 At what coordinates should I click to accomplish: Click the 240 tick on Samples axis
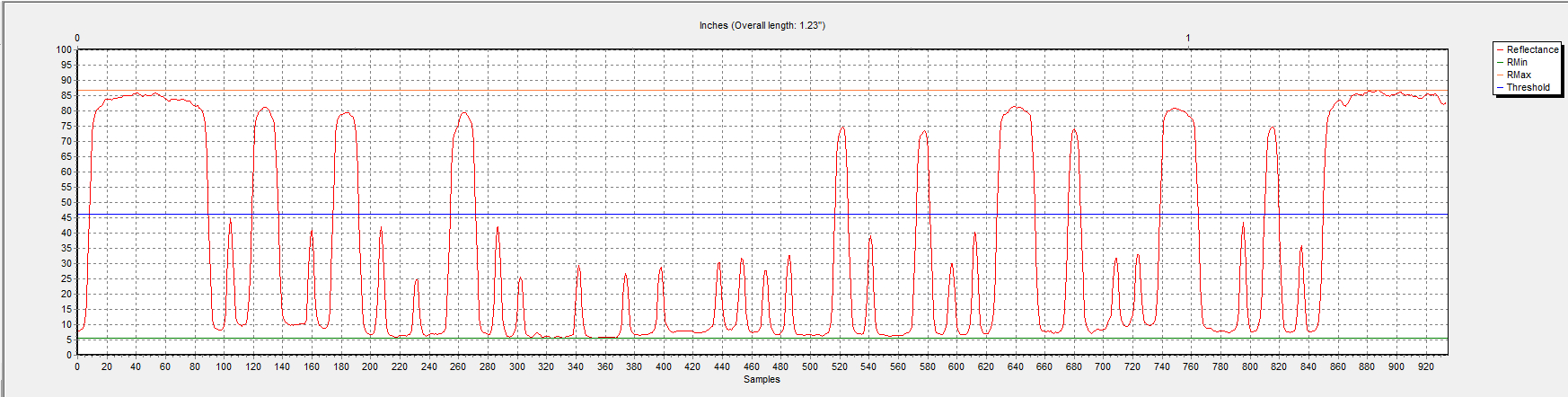coord(429,366)
